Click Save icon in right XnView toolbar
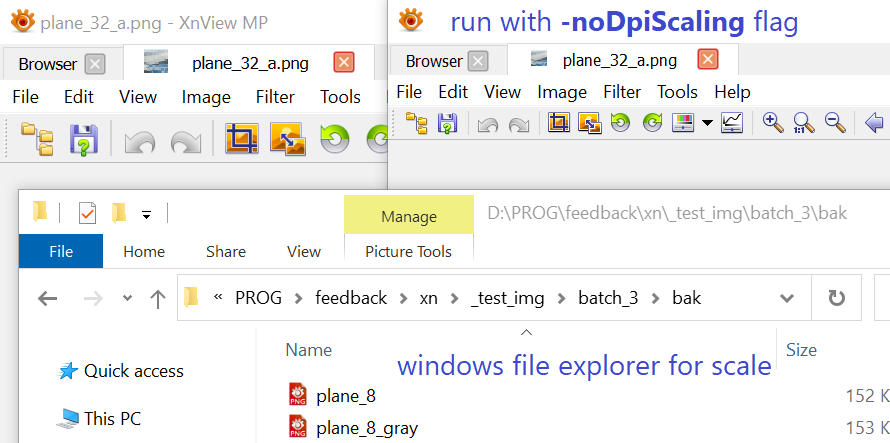Screen dimensions: 890x443 [x=447, y=123]
